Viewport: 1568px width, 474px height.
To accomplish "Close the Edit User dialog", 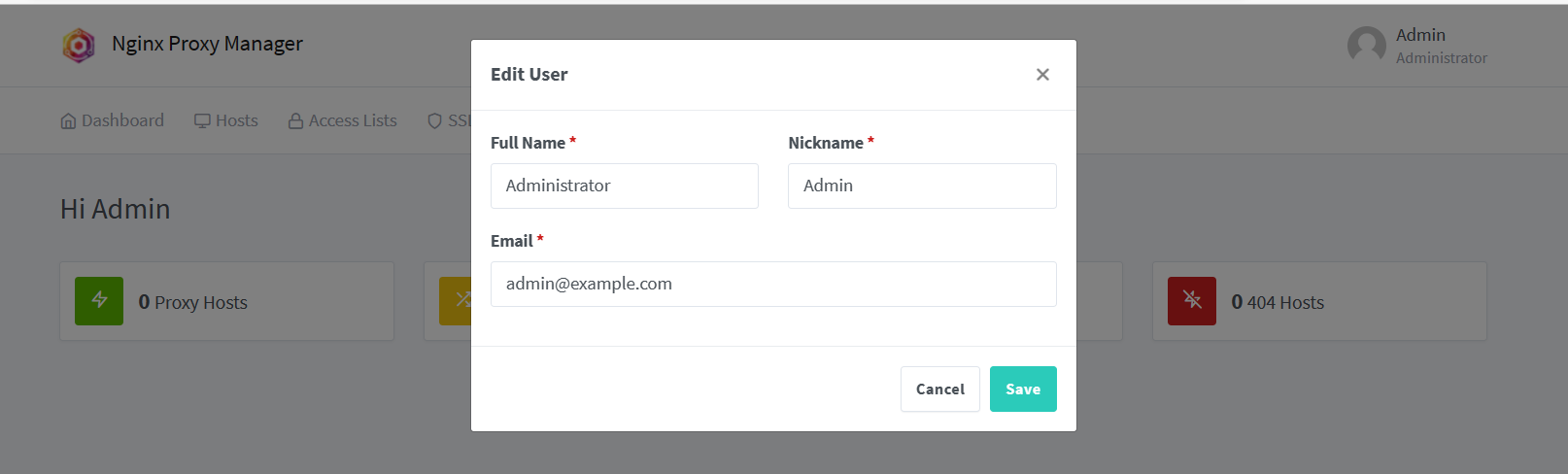I will pos(1042,75).
